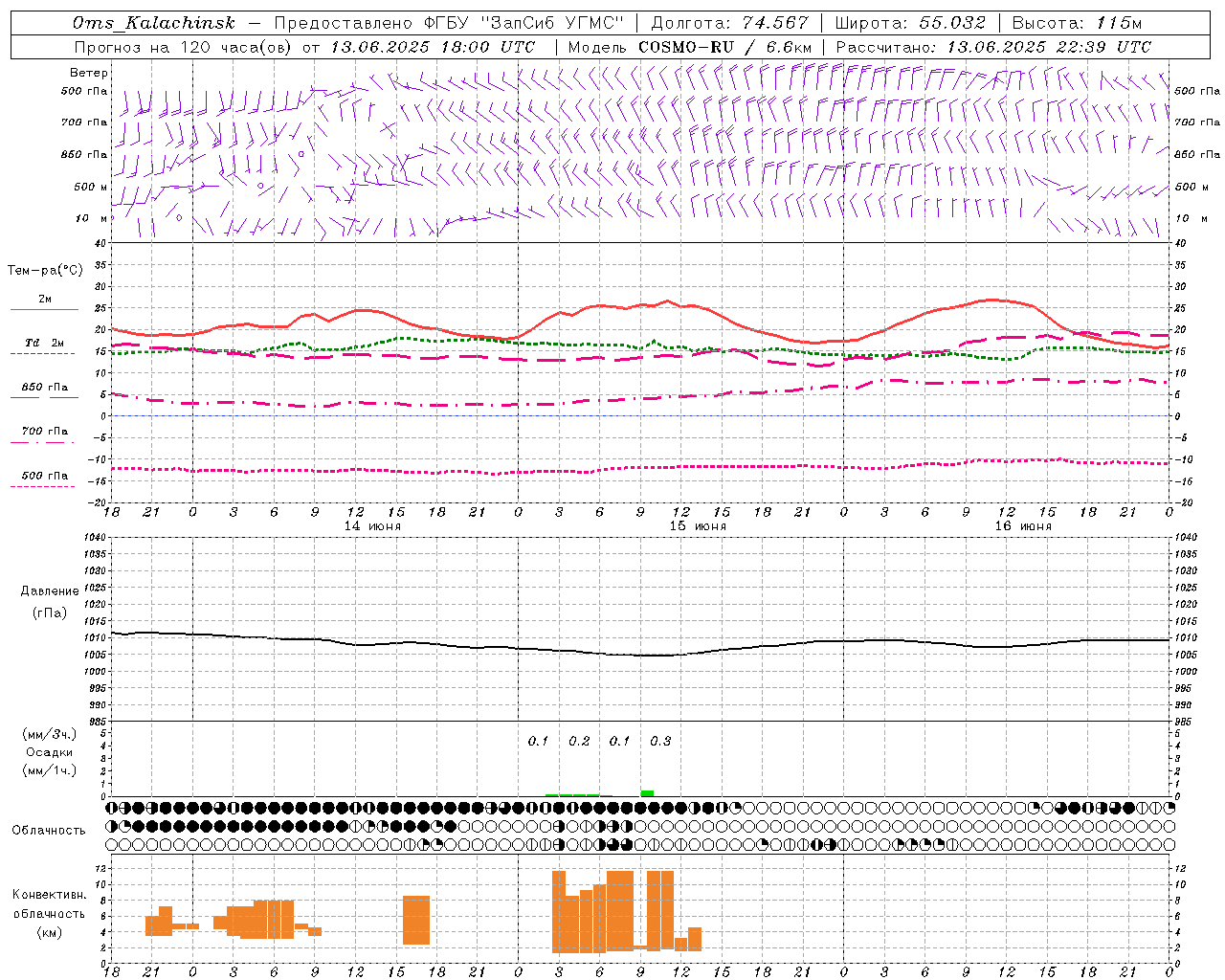Screen dimensions: 1225x980
Task: Click the Осадки precipitation label
Action: [50, 752]
